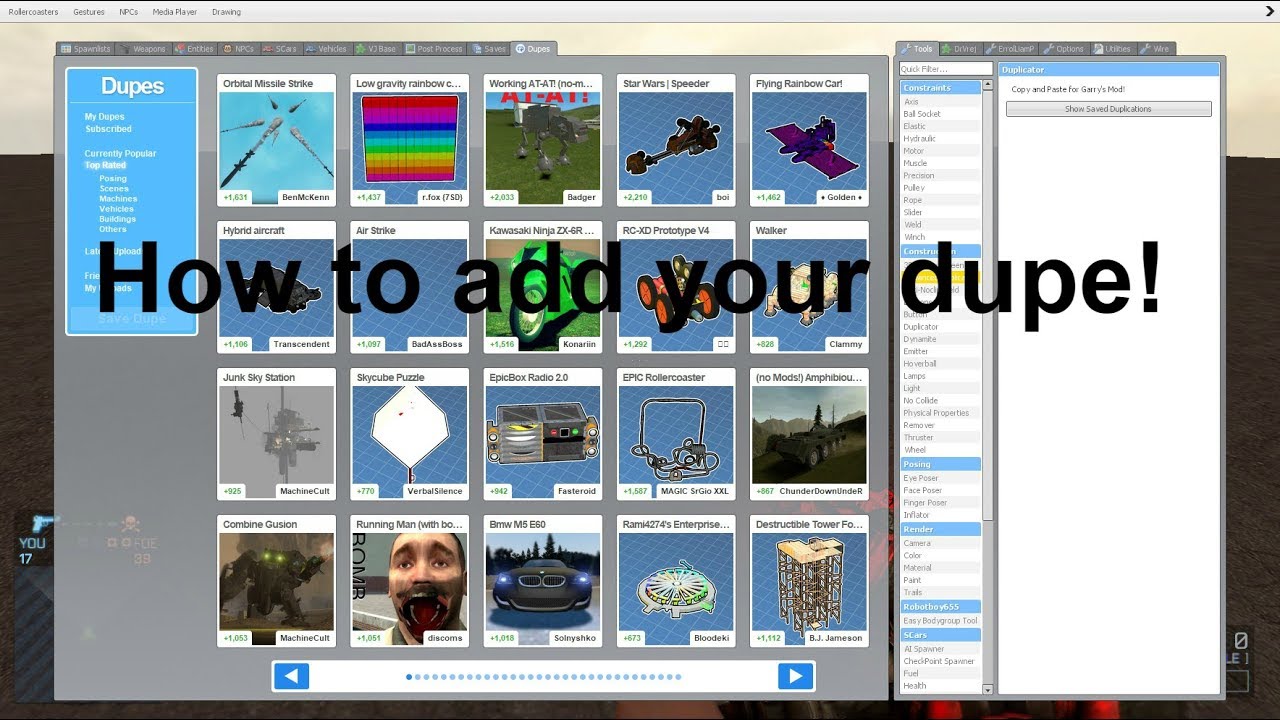Select the Winch tool
The width and height of the screenshot is (1280, 720).
point(940,237)
